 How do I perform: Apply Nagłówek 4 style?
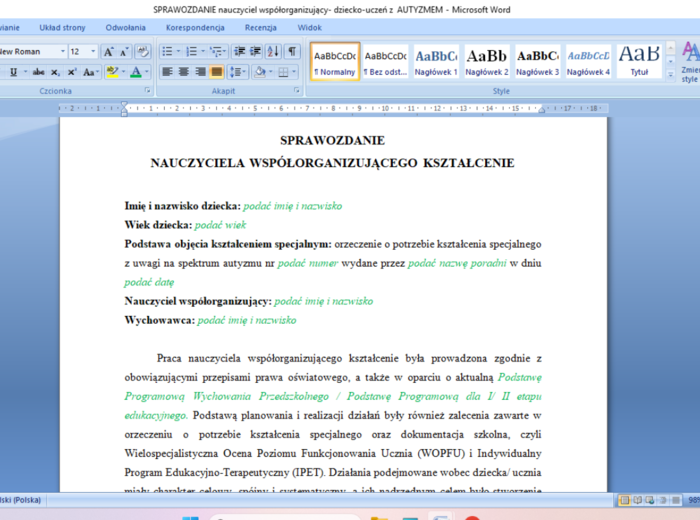pos(588,62)
